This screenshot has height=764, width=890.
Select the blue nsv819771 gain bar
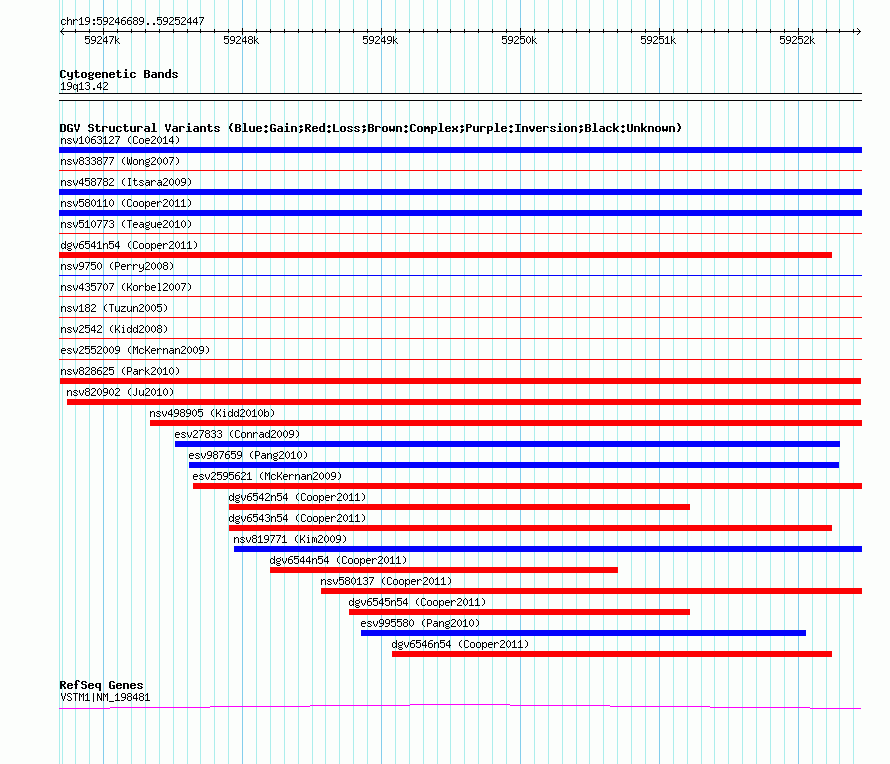(x=548, y=549)
